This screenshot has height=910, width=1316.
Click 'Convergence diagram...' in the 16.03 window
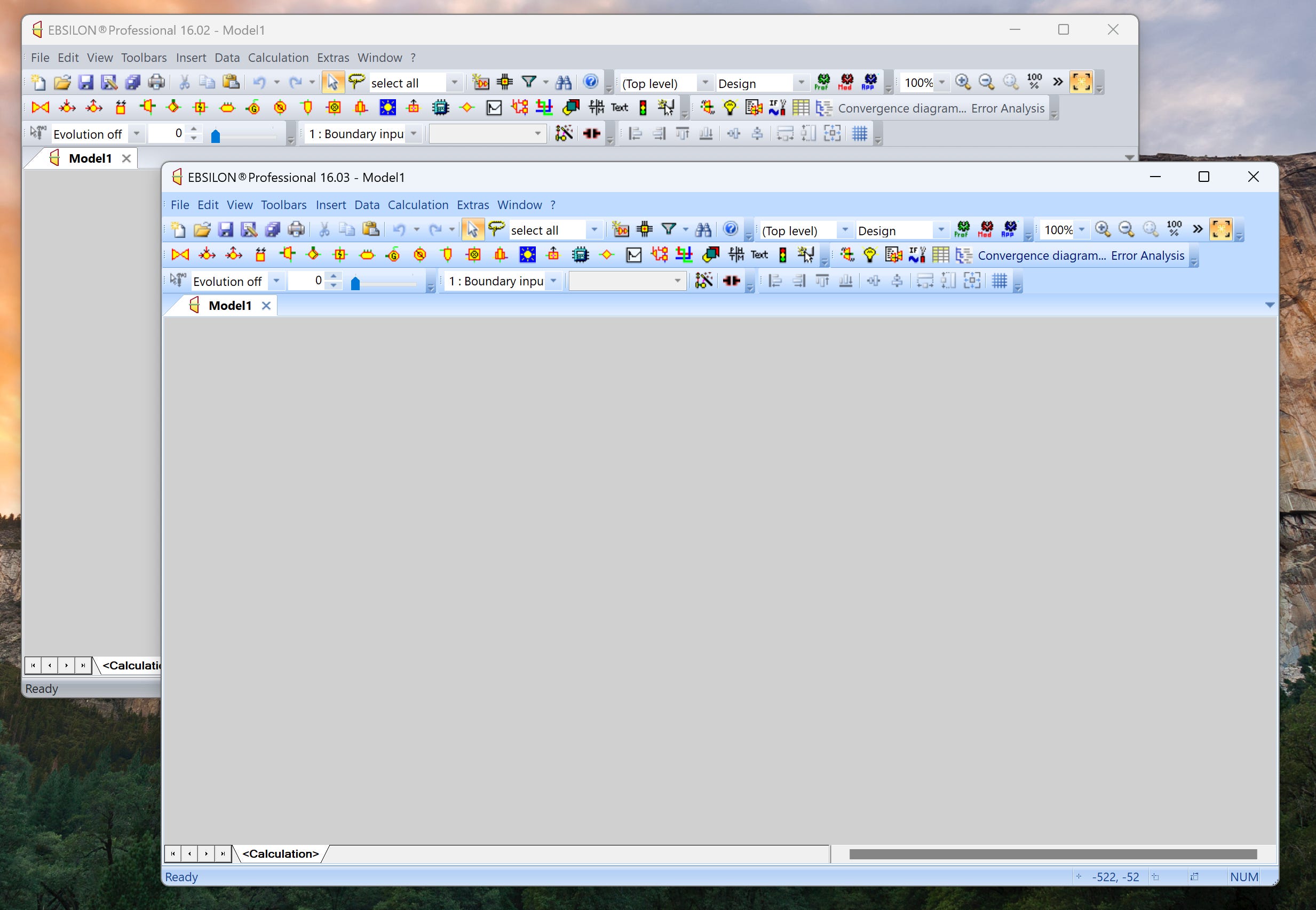(x=1042, y=256)
